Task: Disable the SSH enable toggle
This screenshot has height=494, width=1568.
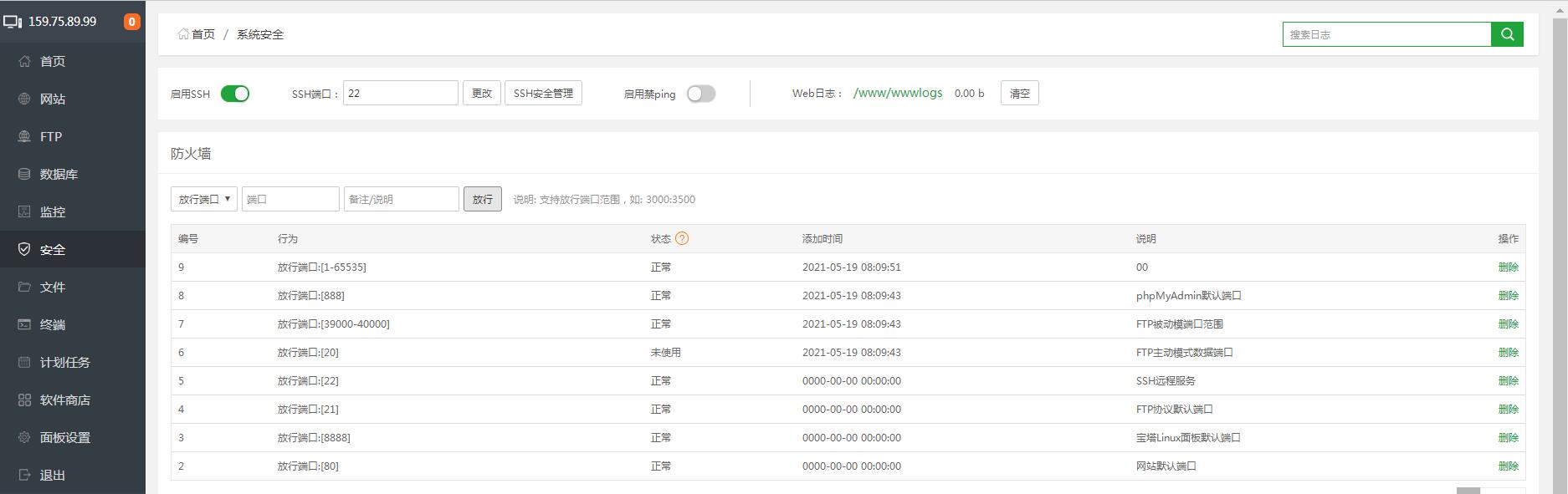Action: pos(235,94)
